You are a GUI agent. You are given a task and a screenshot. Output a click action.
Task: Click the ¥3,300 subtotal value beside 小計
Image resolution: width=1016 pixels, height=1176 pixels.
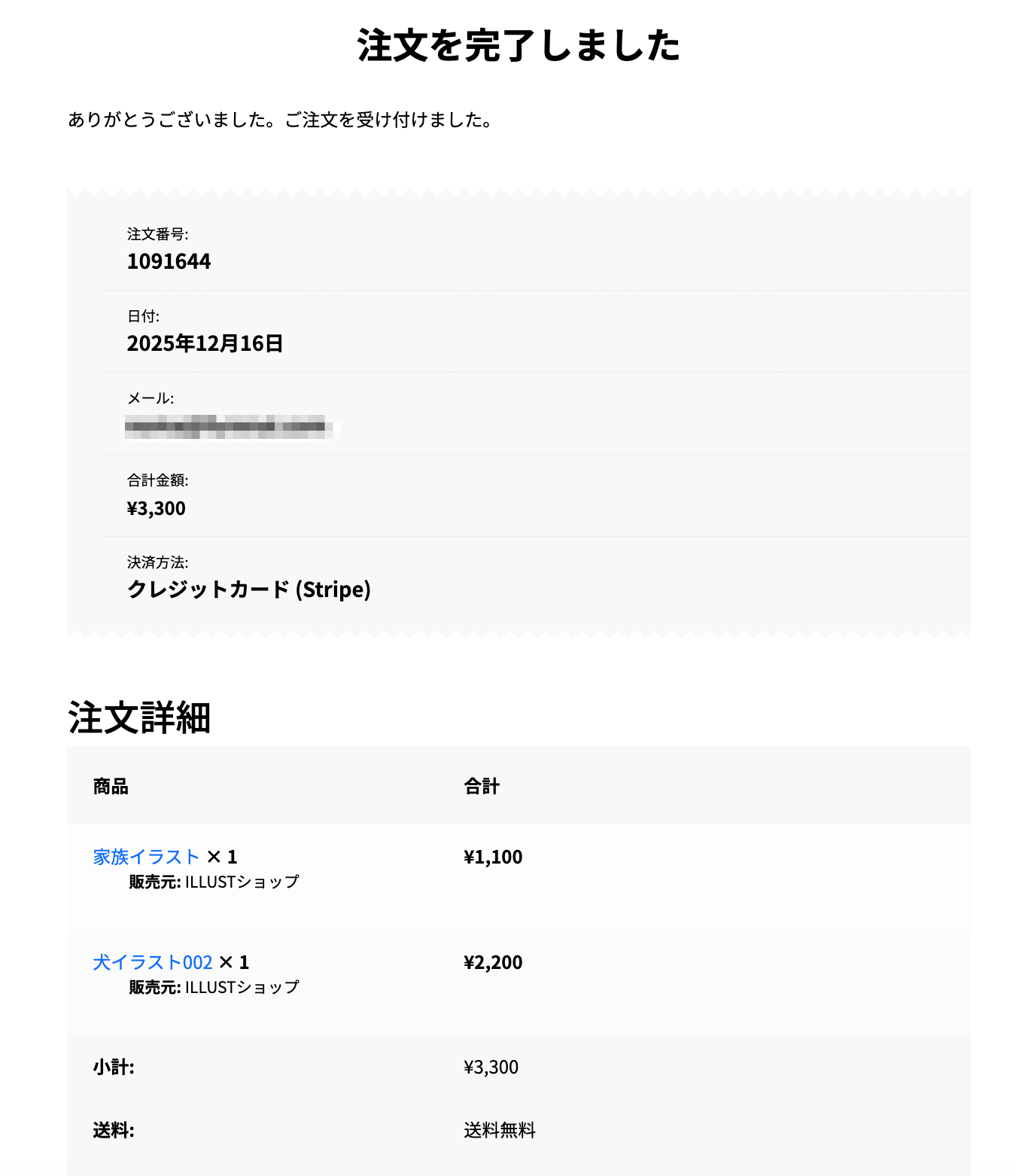pos(491,1067)
